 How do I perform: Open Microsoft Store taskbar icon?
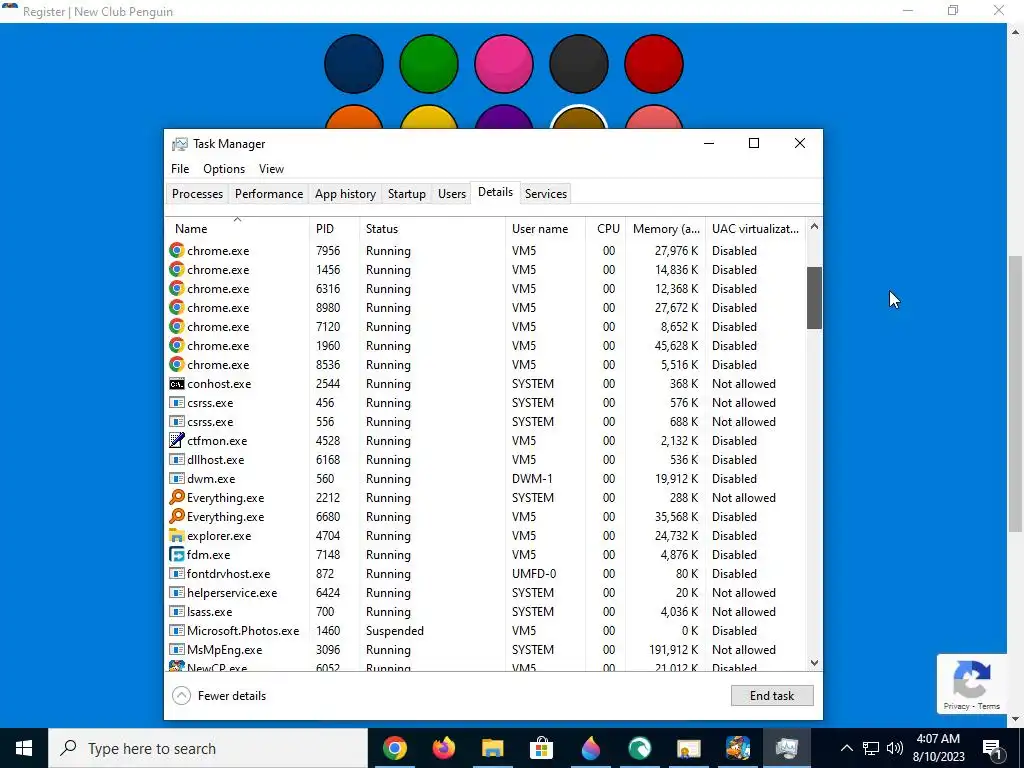(x=541, y=748)
